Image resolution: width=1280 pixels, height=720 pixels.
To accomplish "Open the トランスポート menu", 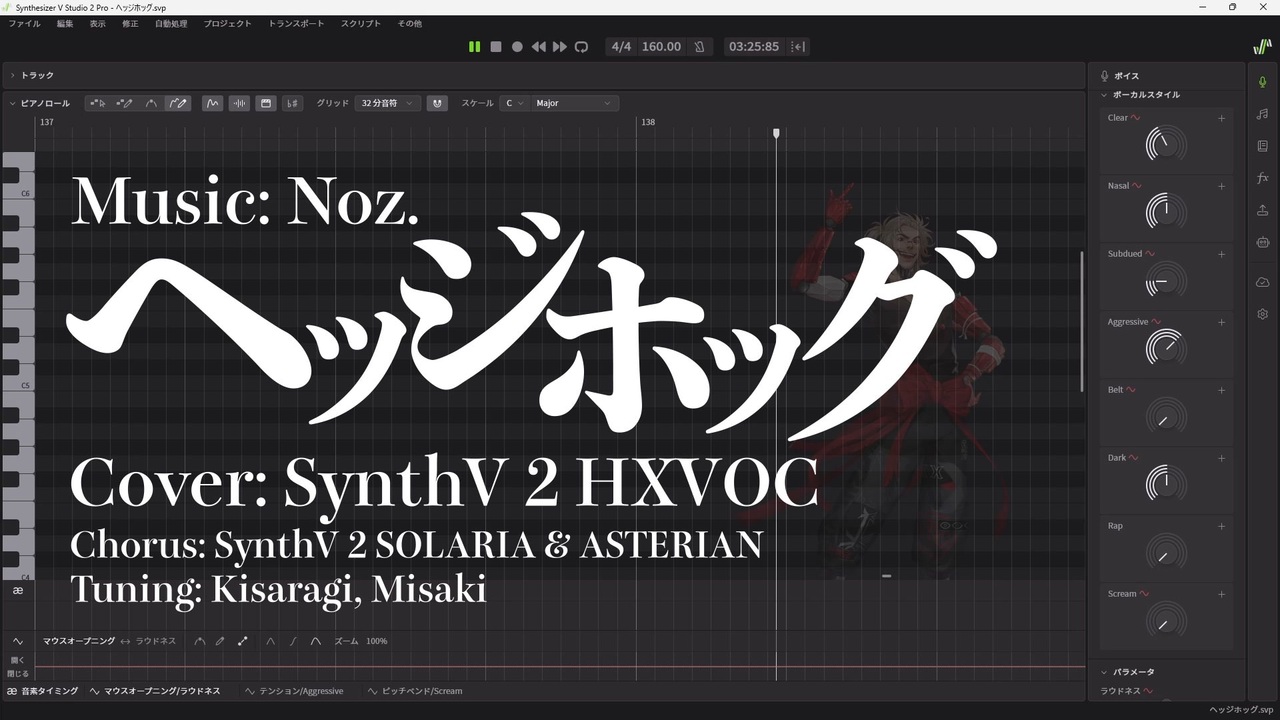I will click(297, 23).
